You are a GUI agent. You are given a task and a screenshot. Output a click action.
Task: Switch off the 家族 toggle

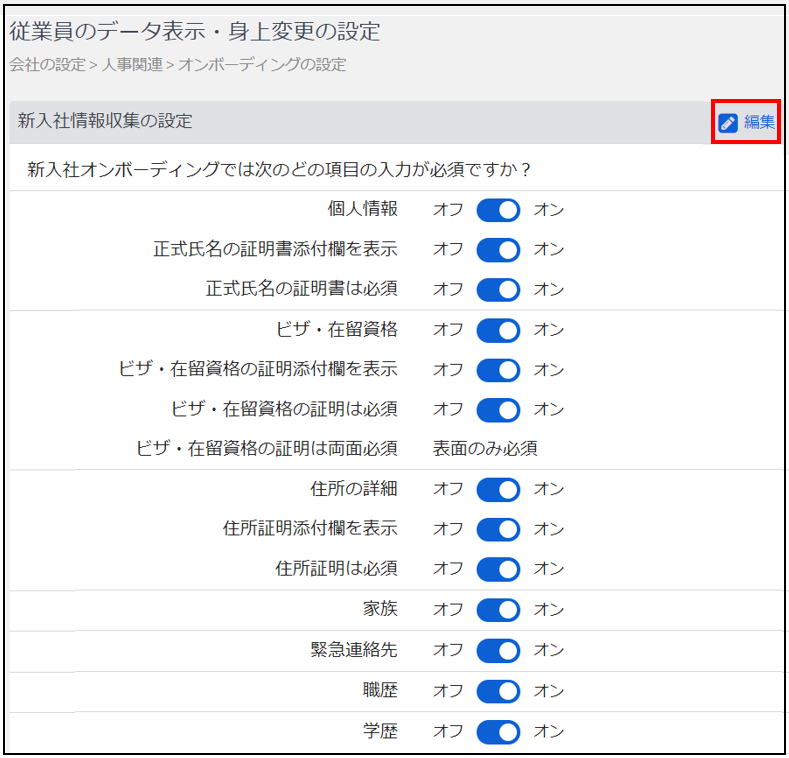498,610
